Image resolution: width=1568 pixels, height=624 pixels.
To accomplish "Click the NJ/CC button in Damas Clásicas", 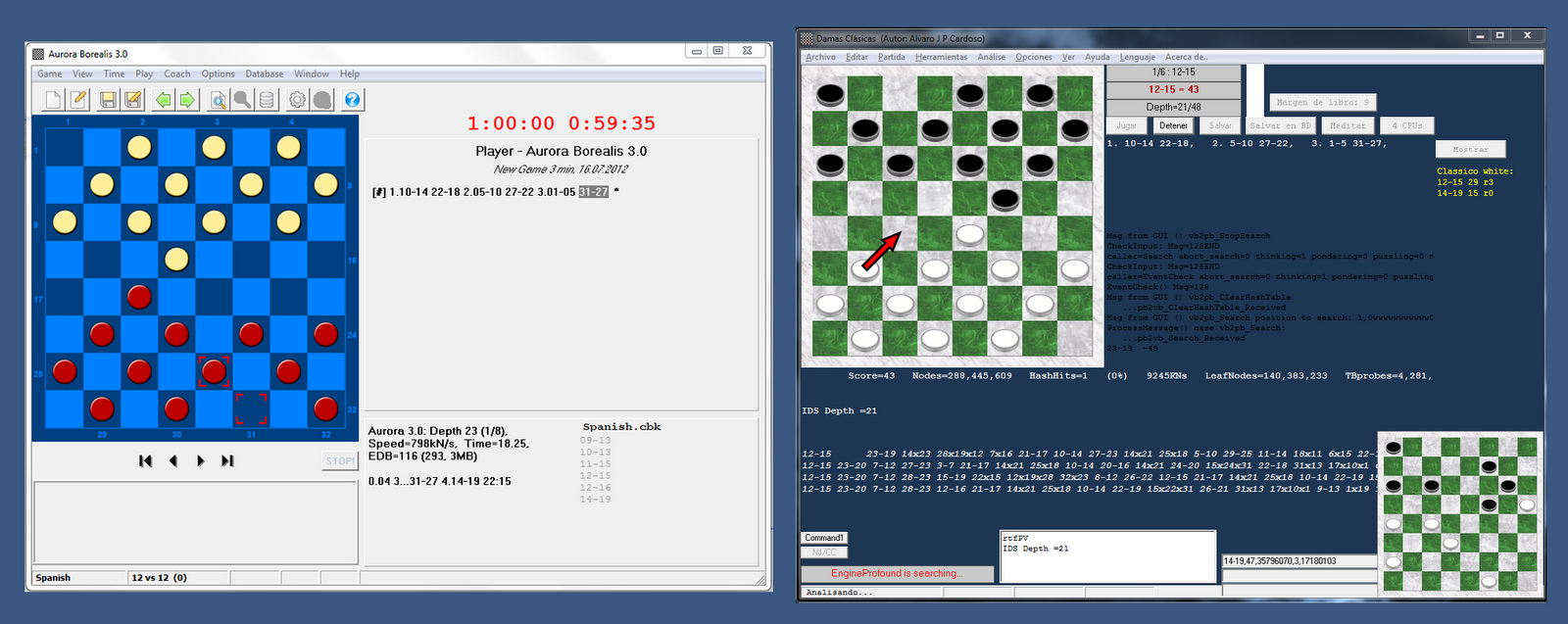I will [x=824, y=552].
